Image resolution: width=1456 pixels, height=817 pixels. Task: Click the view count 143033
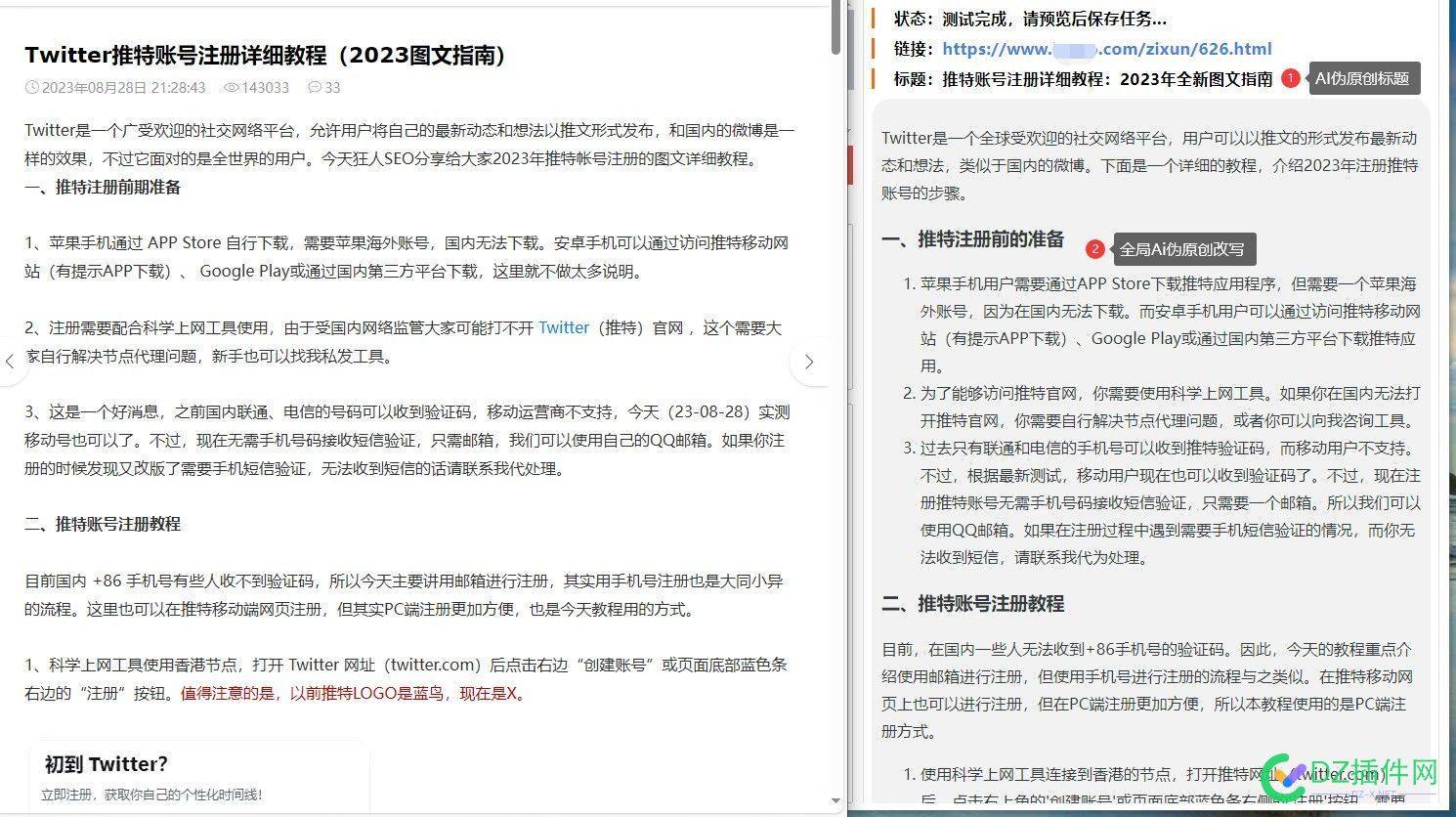pyautogui.click(x=265, y=88)
